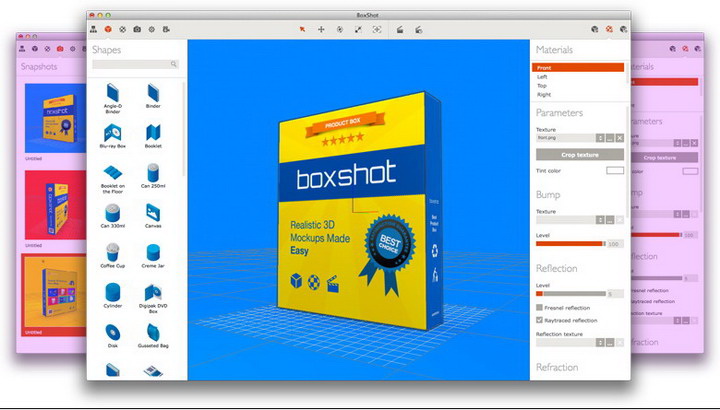Screen dimensions: 720x410
Task: Open the scene tree panel icon
Action: (94, 29)
